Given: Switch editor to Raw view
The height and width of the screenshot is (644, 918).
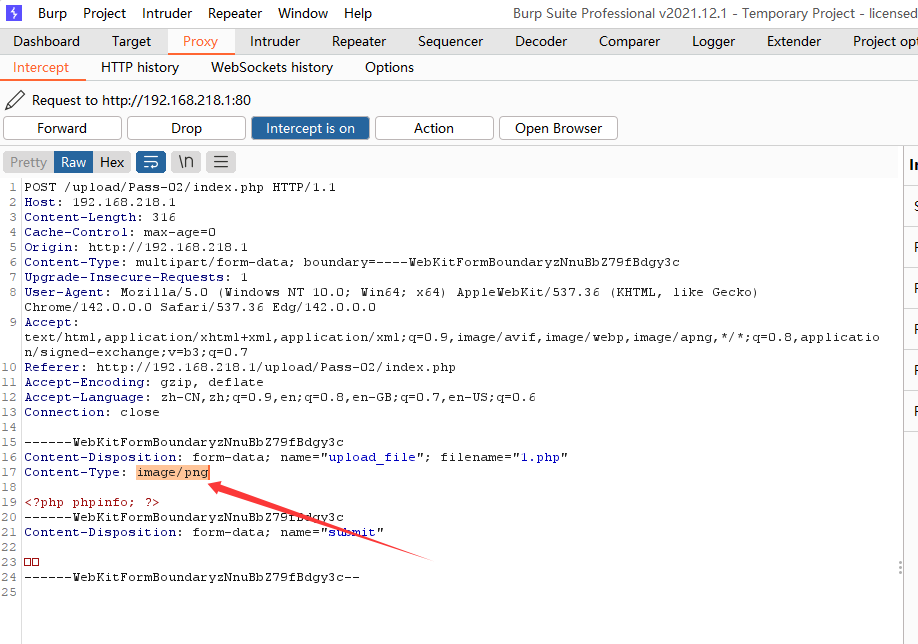Looking at the screenshot, I should (74, 162).
